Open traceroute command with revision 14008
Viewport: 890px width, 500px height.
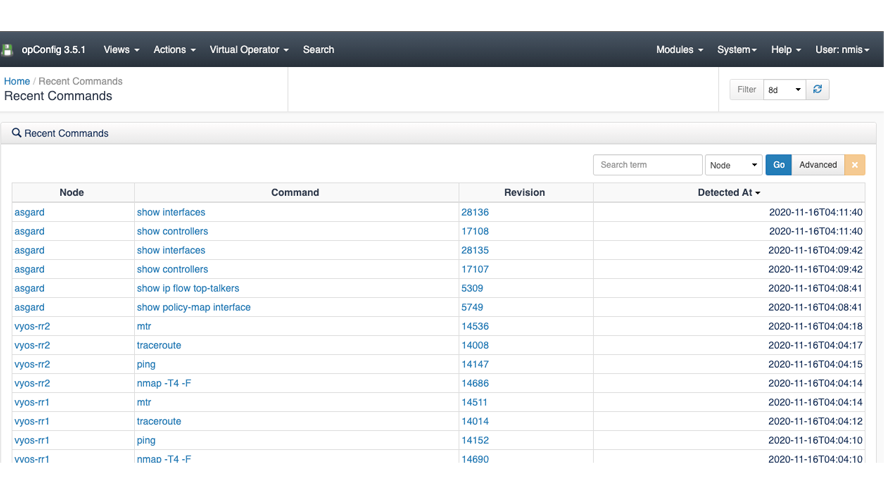(159, 345)
